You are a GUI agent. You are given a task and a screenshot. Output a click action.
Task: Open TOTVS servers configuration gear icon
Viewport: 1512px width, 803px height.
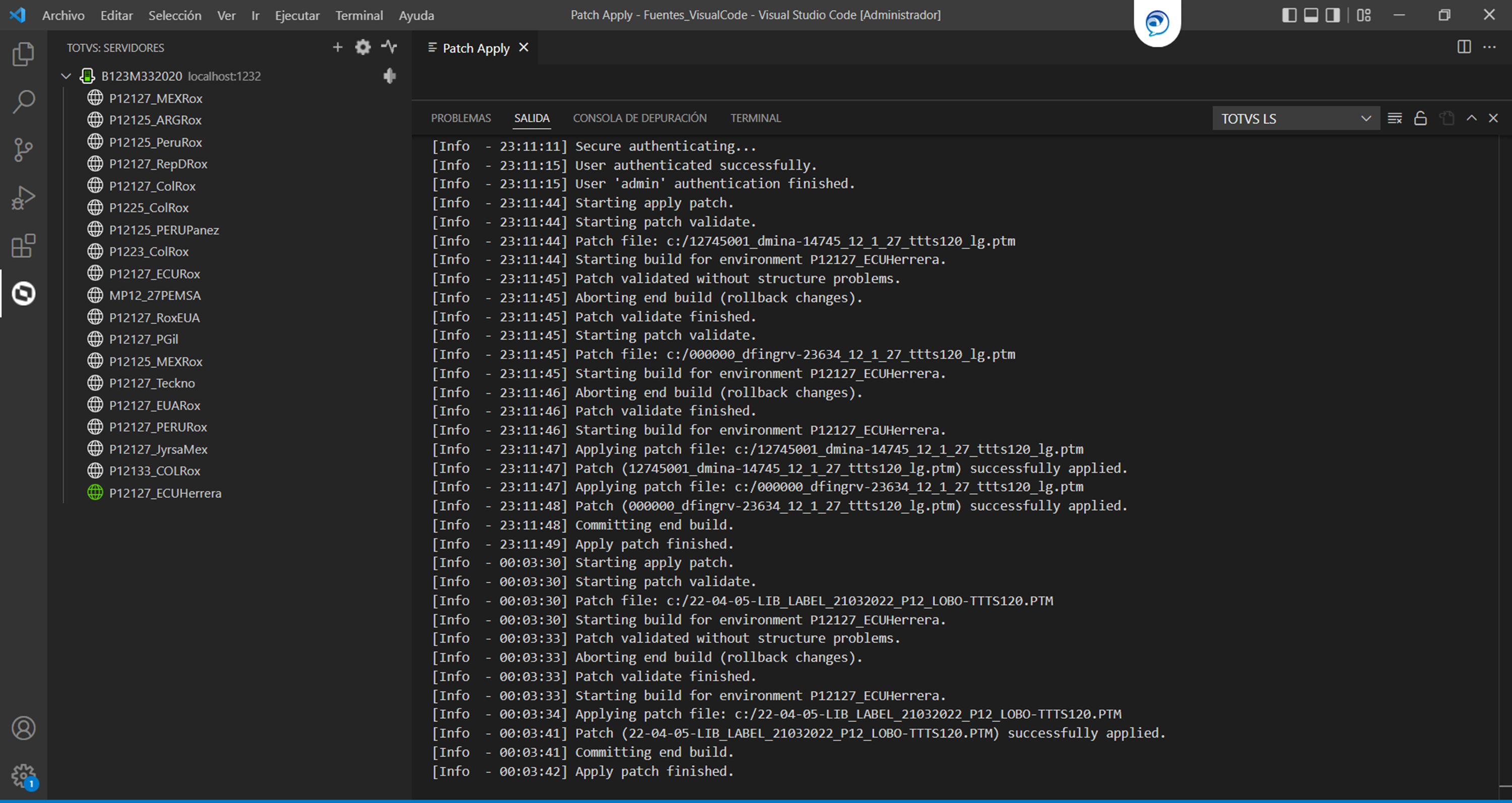[363, 47]
